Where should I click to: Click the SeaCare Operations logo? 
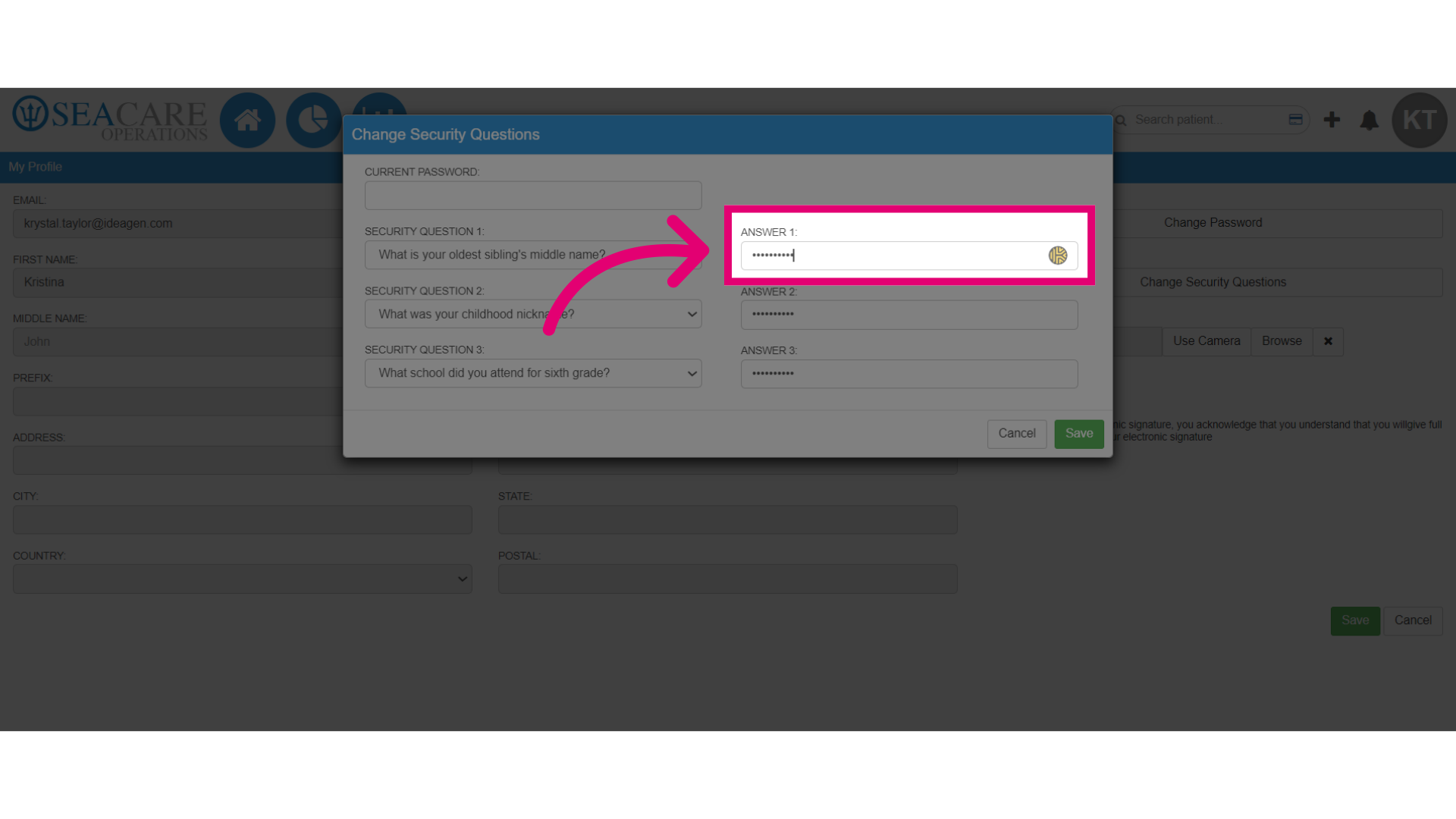110,119
